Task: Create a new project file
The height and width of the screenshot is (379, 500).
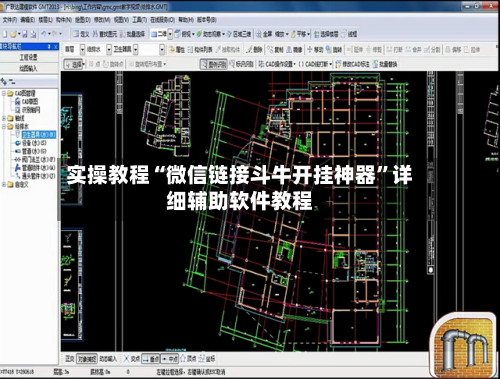Action: pos(5,34)
